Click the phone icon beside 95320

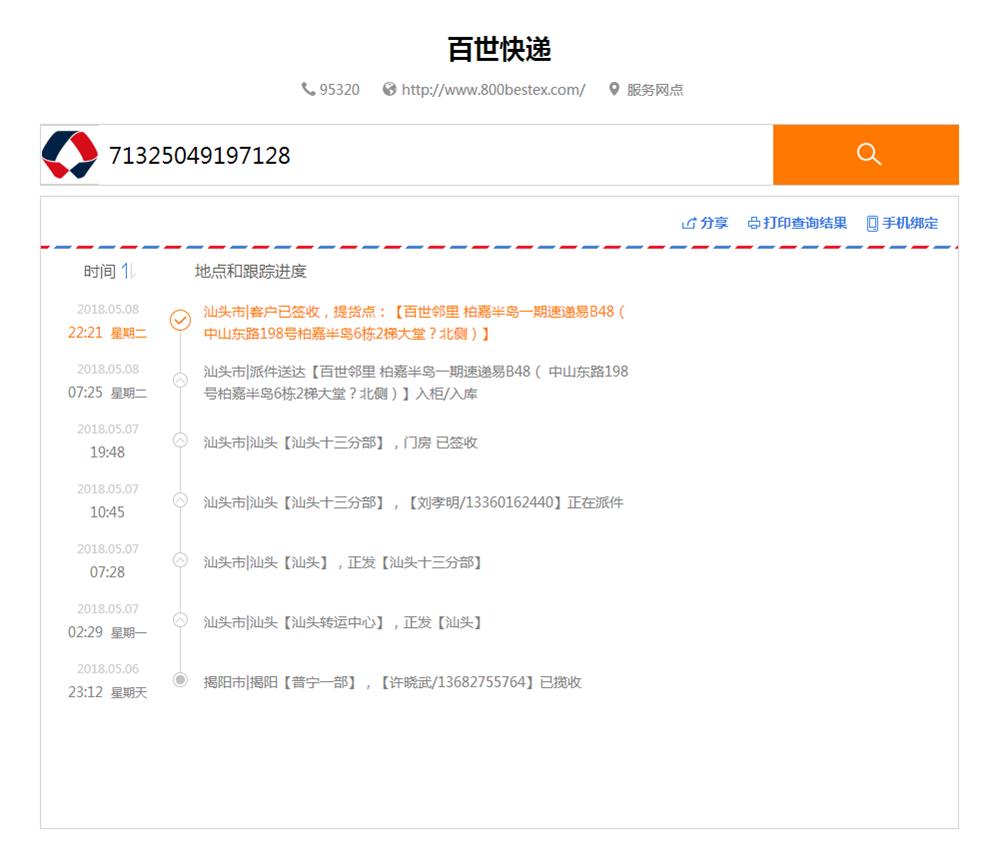coord(309,89)
